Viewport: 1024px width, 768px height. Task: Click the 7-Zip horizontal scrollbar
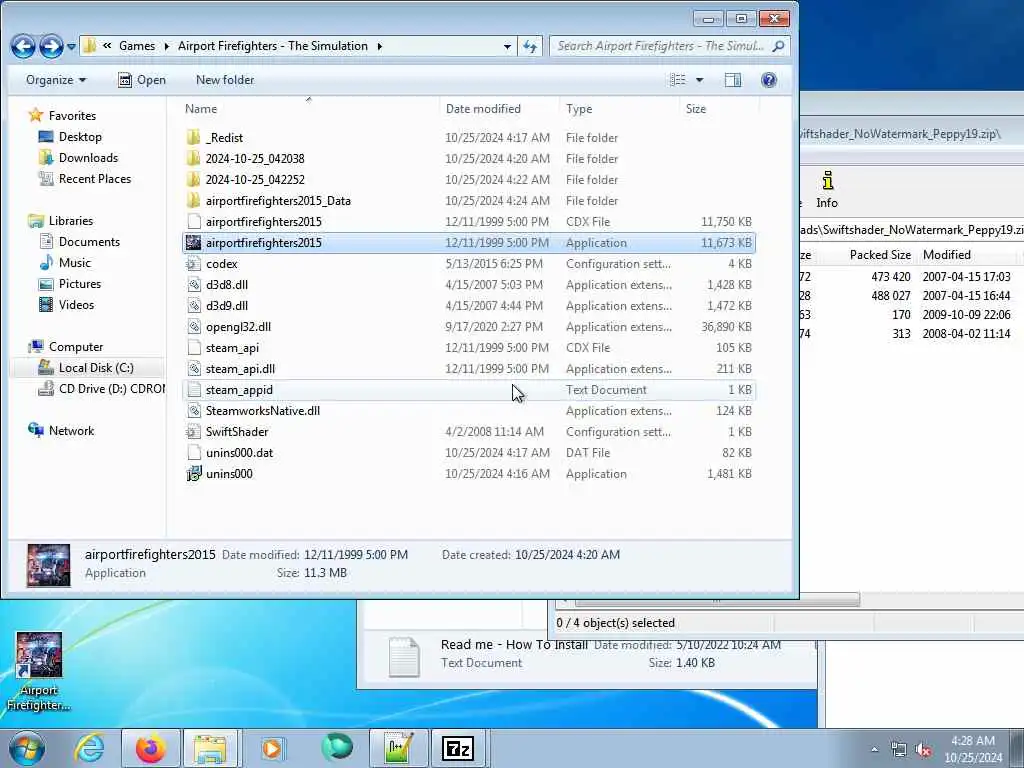pos(717,600)
